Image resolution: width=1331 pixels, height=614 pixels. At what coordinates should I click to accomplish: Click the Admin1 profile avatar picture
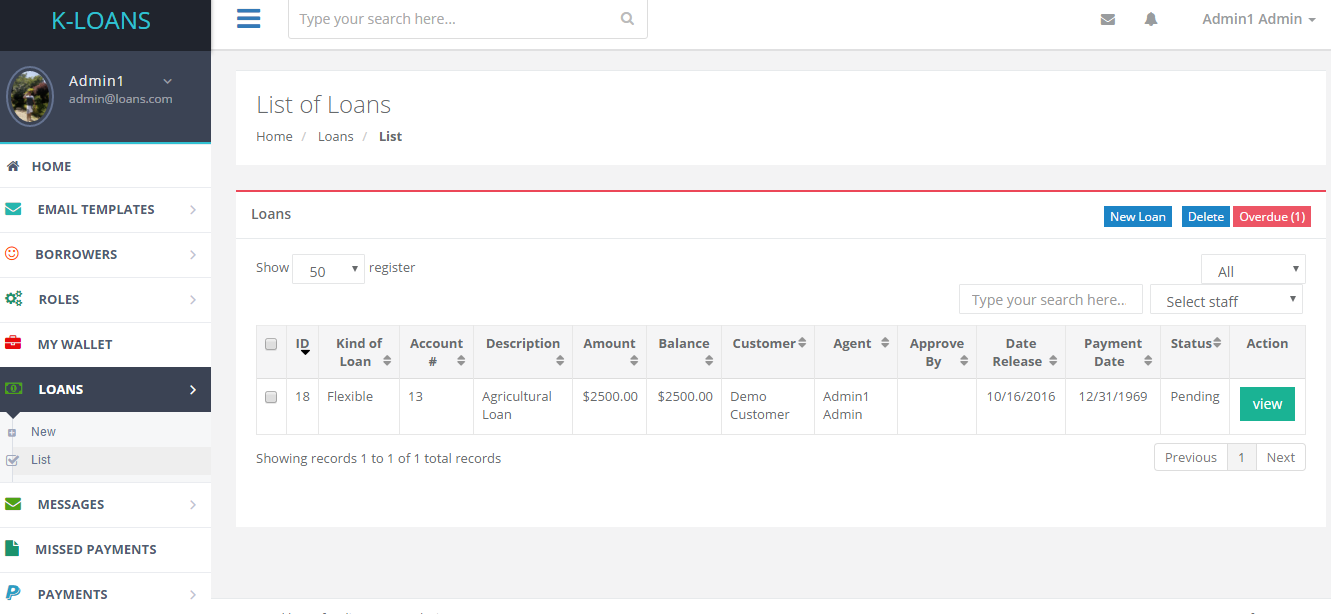(30, 96)
